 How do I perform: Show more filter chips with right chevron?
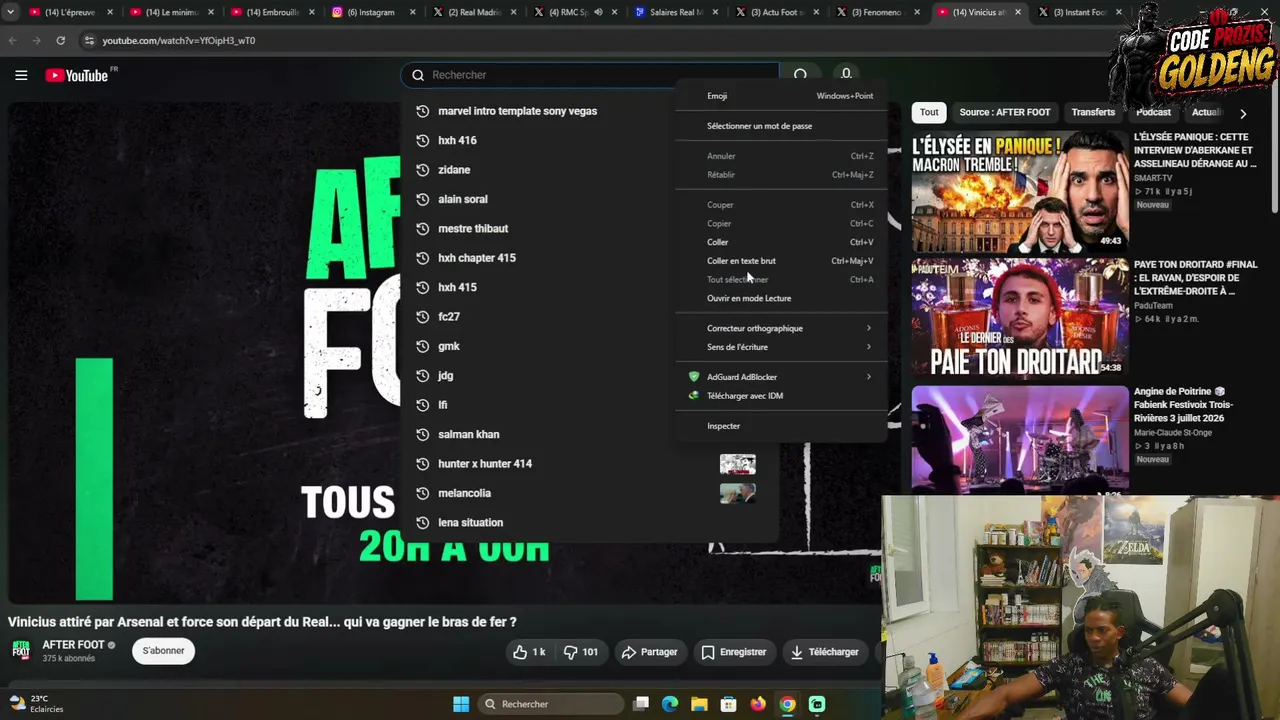click(x=1243, y=113)
